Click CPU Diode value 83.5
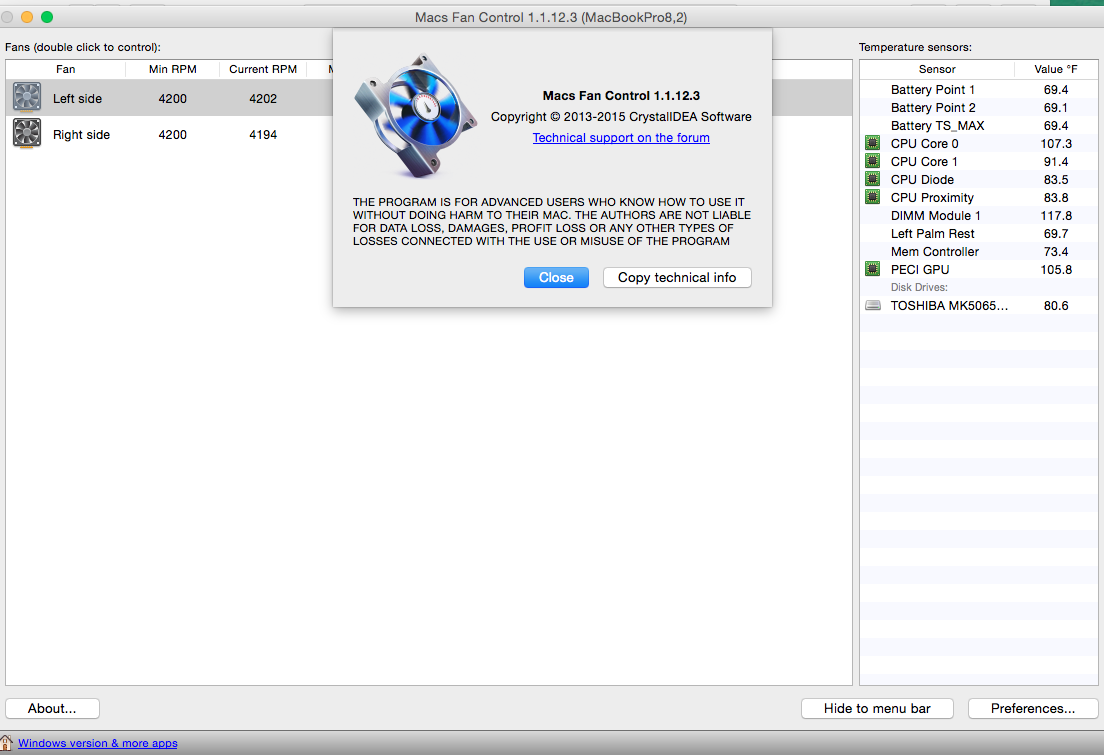 click(1056, 180)
